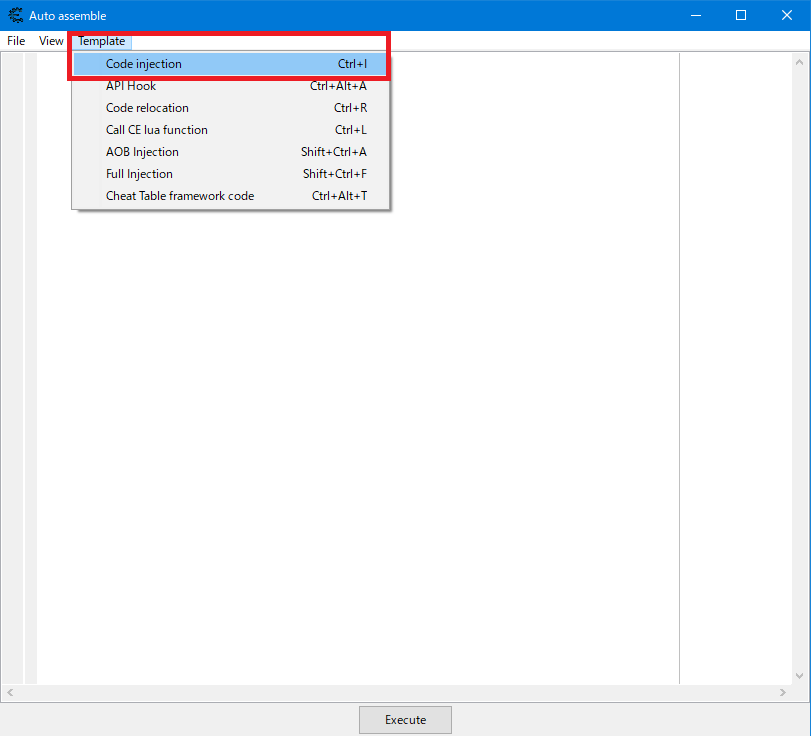This screenshot has width=811, height=736.
Task: Select API Hook template
Action: click(230, 86)
